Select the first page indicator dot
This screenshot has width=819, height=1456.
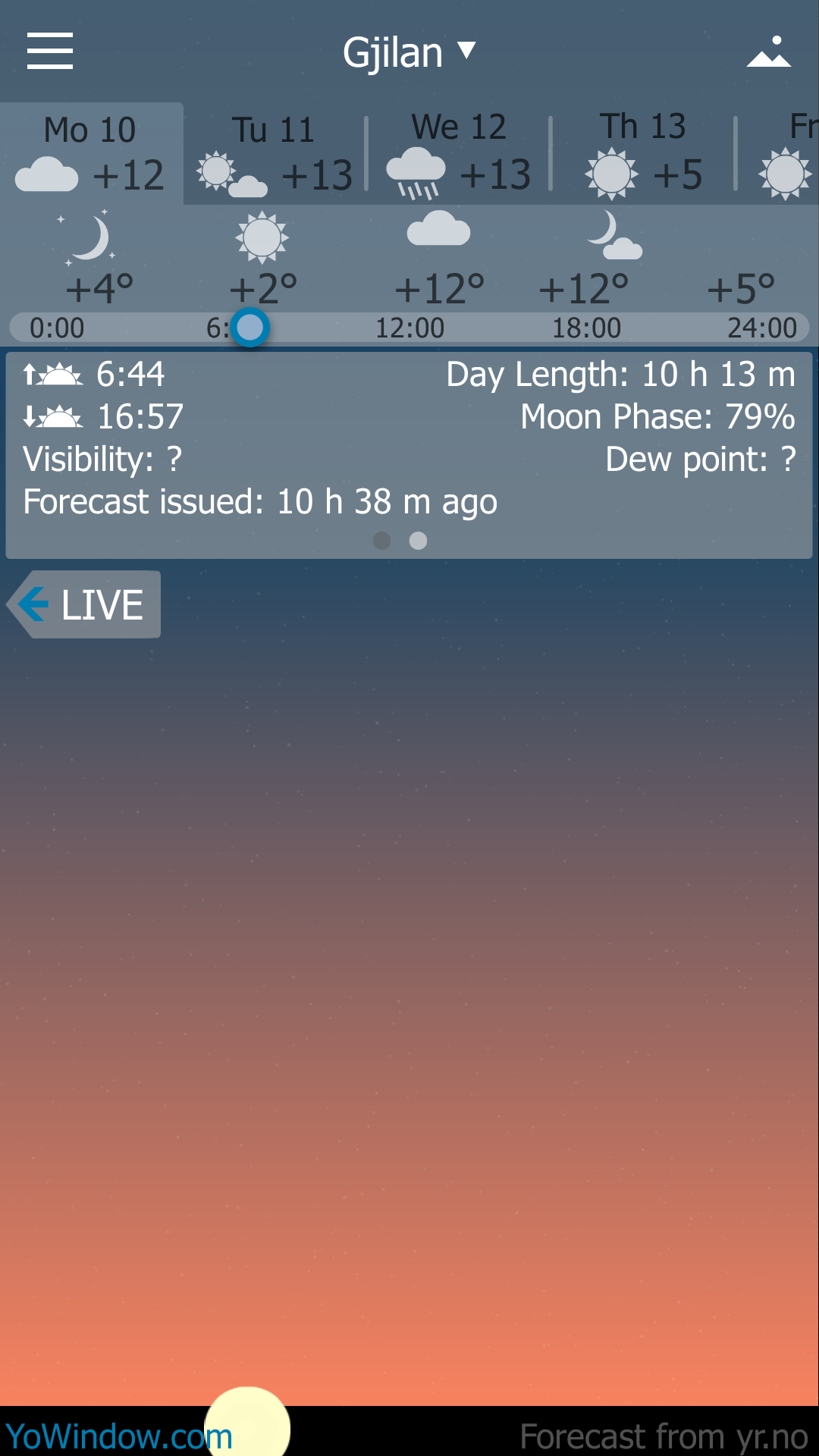pyautogui.click(x=382, y=540)
